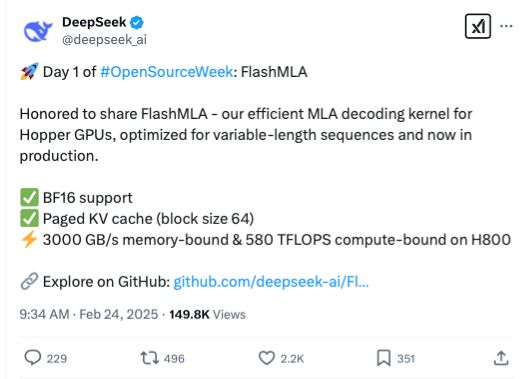The image size is (529, 379).
Task: Click the 2.2K likes count
Action: 292,358
